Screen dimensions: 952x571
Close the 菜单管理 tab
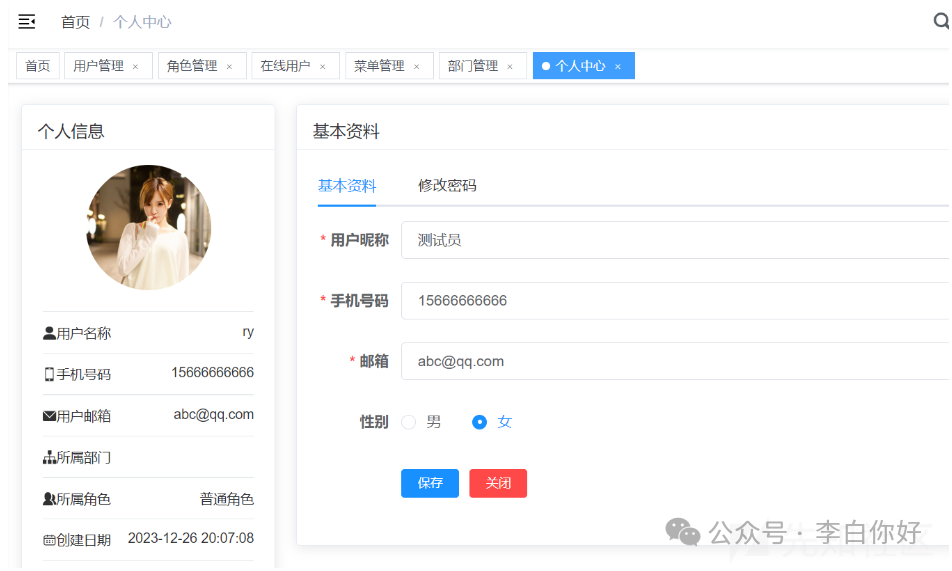[x=416, y=67]
